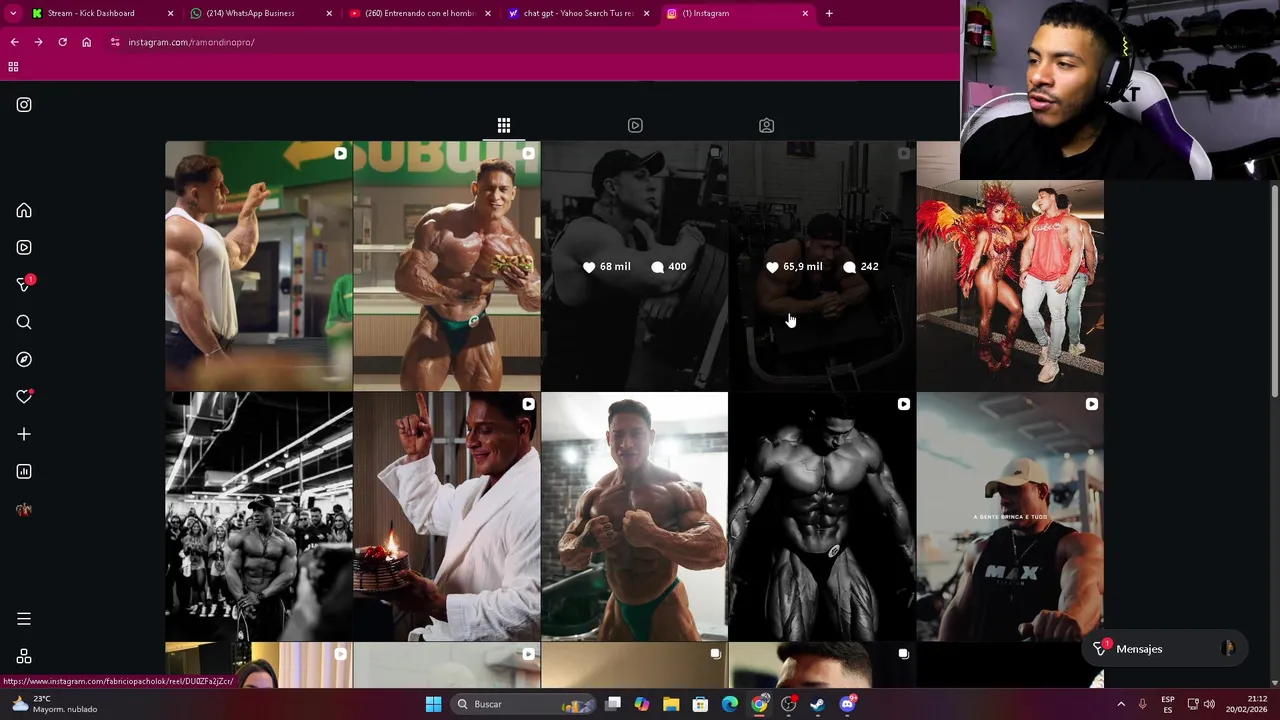1280x720 pixels.
Task: Open Google Chrome from the taskbar
Action: [760, 704]
